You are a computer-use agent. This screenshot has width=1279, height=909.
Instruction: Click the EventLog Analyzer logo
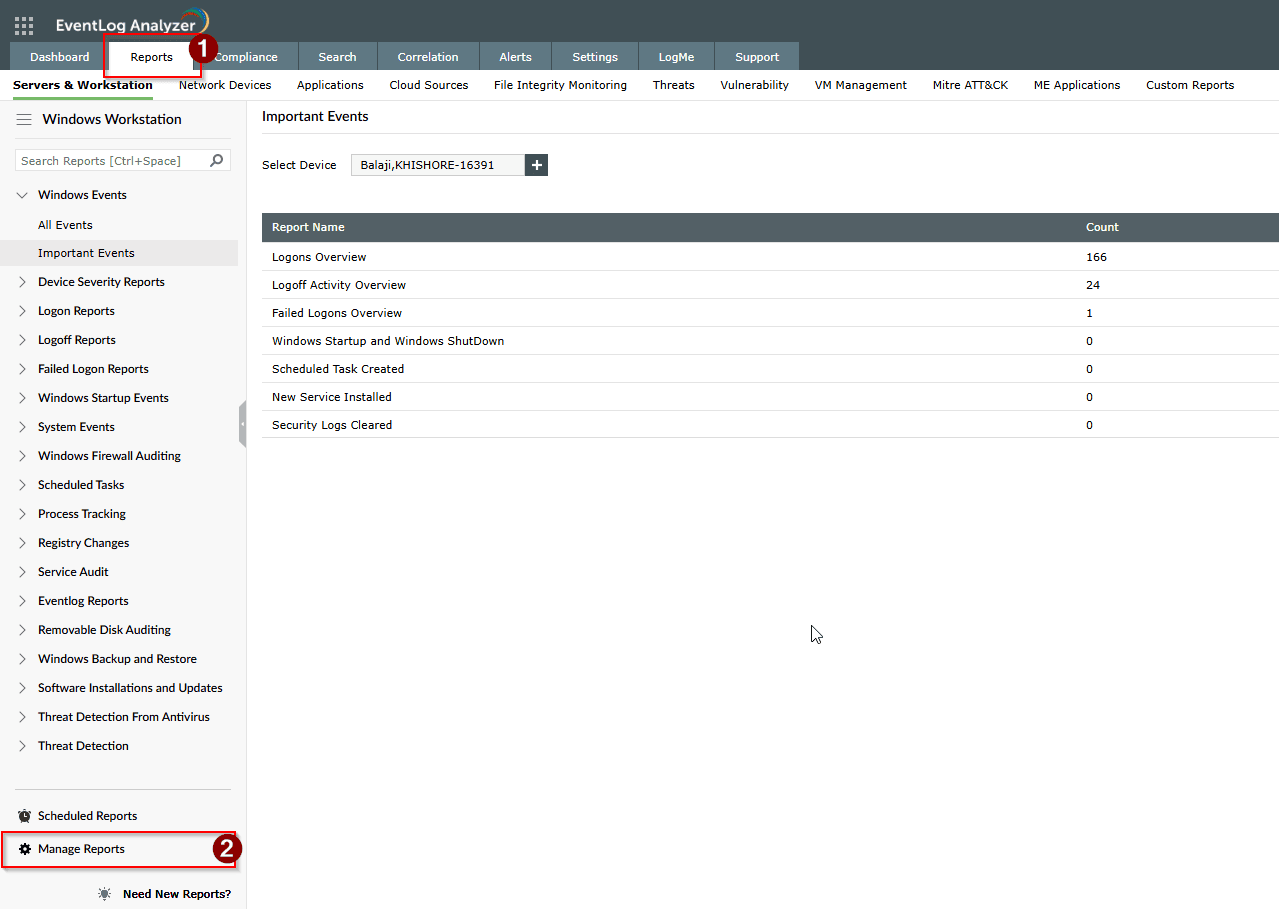(132, 23)
